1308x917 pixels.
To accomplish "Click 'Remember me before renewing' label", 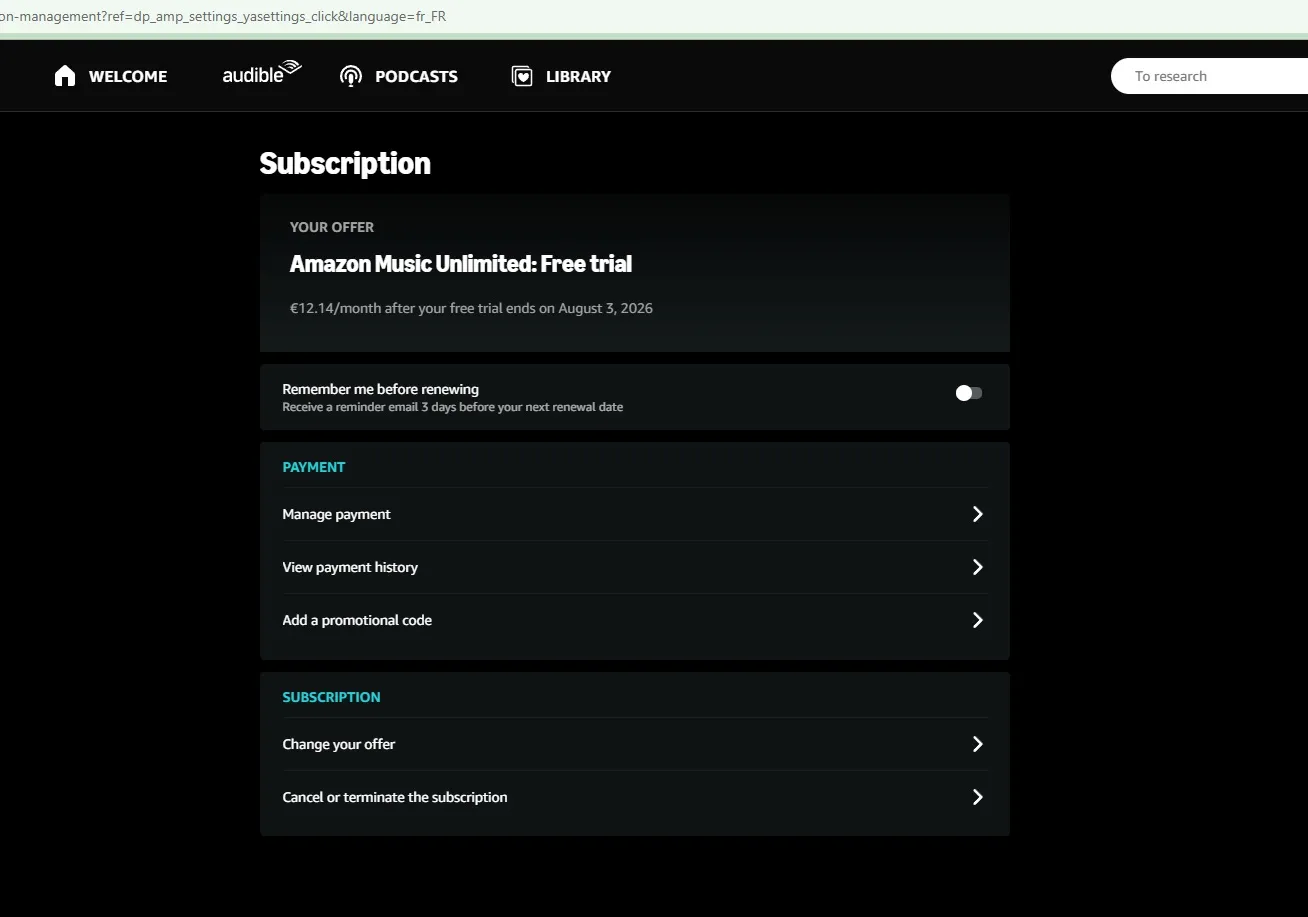I will 381,389.
